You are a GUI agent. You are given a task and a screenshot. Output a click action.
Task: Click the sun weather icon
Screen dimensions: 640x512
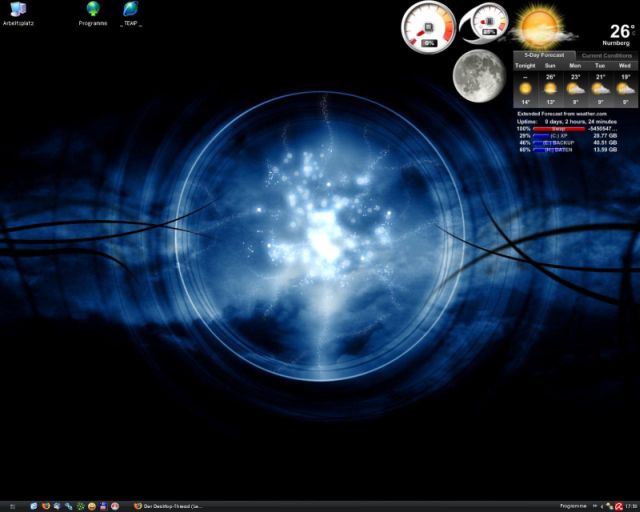point(539,25)
